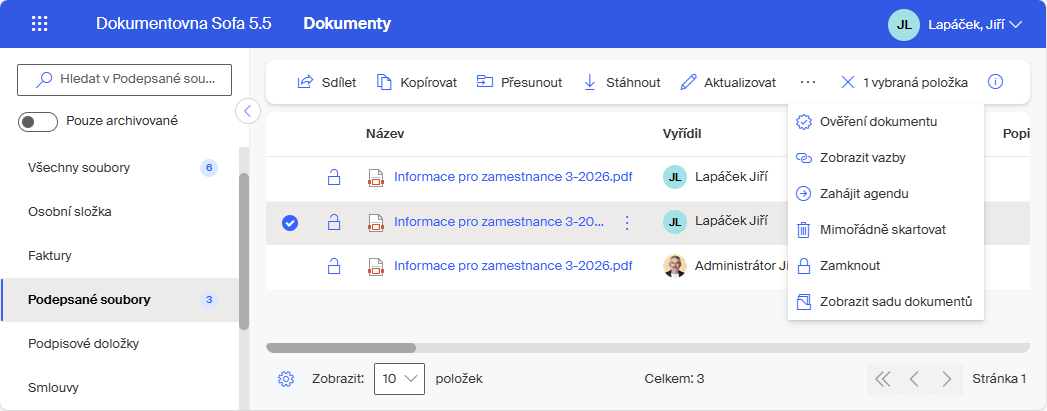Select Mimořádně skartovat menu entry
The height and width of the screenshot is (411, 1047).
[885, 230]
